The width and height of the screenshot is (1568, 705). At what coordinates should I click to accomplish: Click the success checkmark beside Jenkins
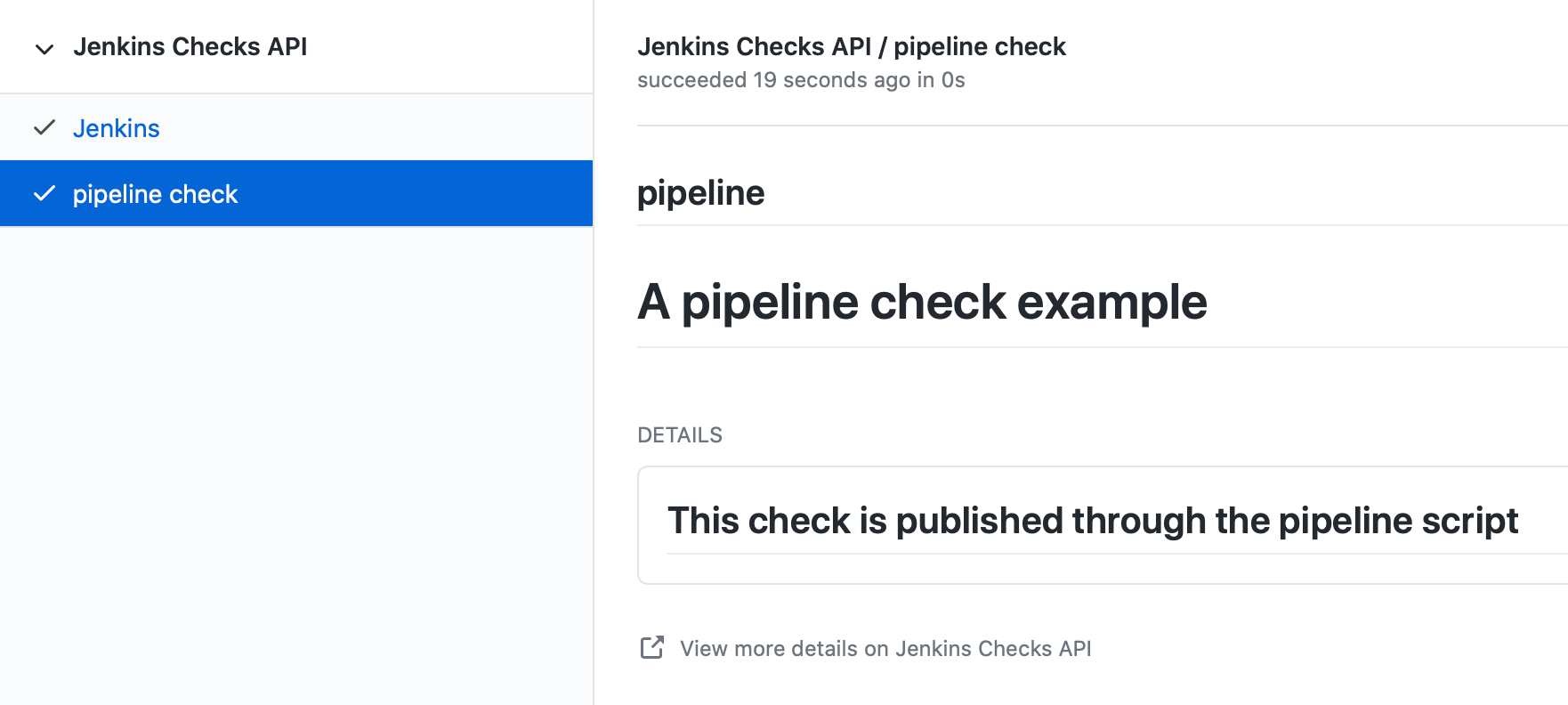[x=44, y=128]
